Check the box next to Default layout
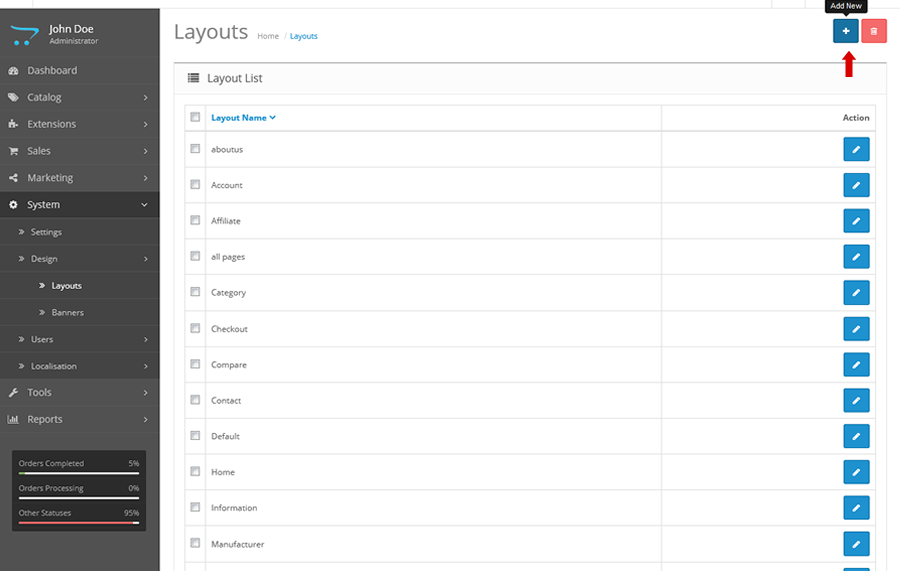 point(195,436)
